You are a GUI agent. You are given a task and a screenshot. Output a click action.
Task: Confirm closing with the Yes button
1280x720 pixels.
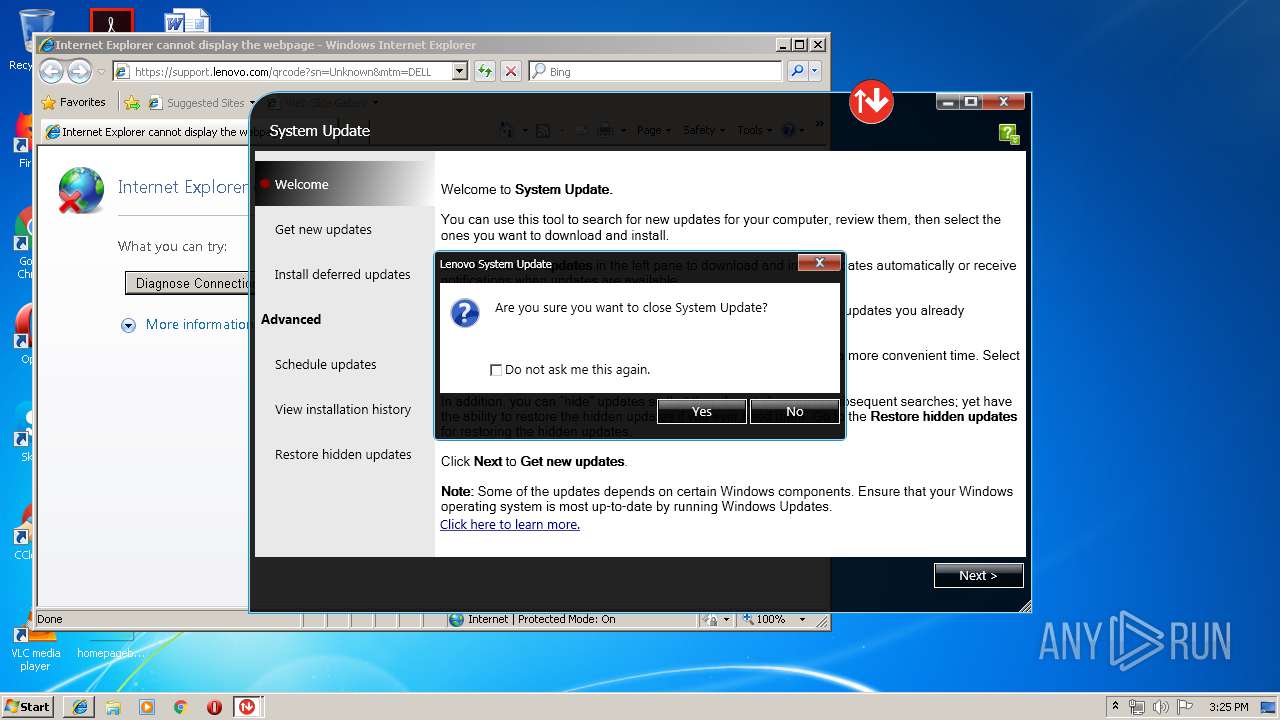point(701,411)
